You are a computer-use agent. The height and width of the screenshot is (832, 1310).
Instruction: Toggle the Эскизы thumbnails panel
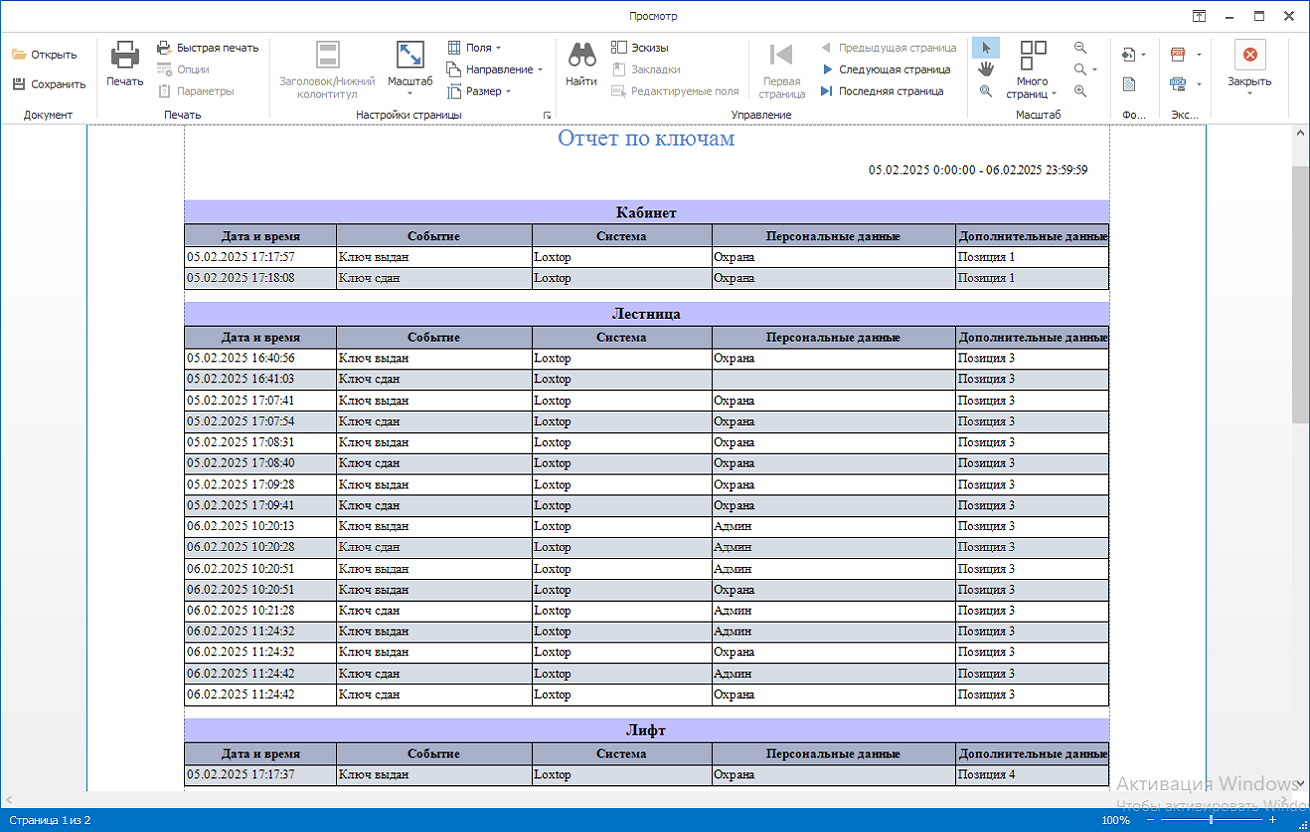click(639, 48)
